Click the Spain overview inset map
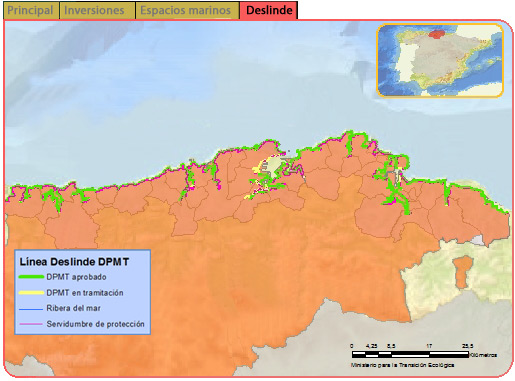515x381 pixels. click(440, 61)
